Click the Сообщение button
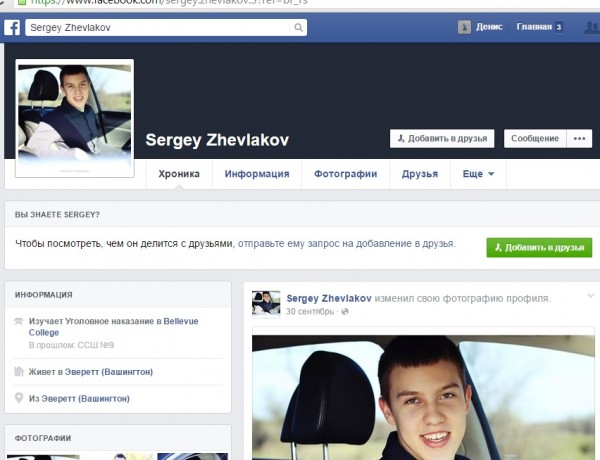Viewport: 600px width, 460px height. (534, 139)
